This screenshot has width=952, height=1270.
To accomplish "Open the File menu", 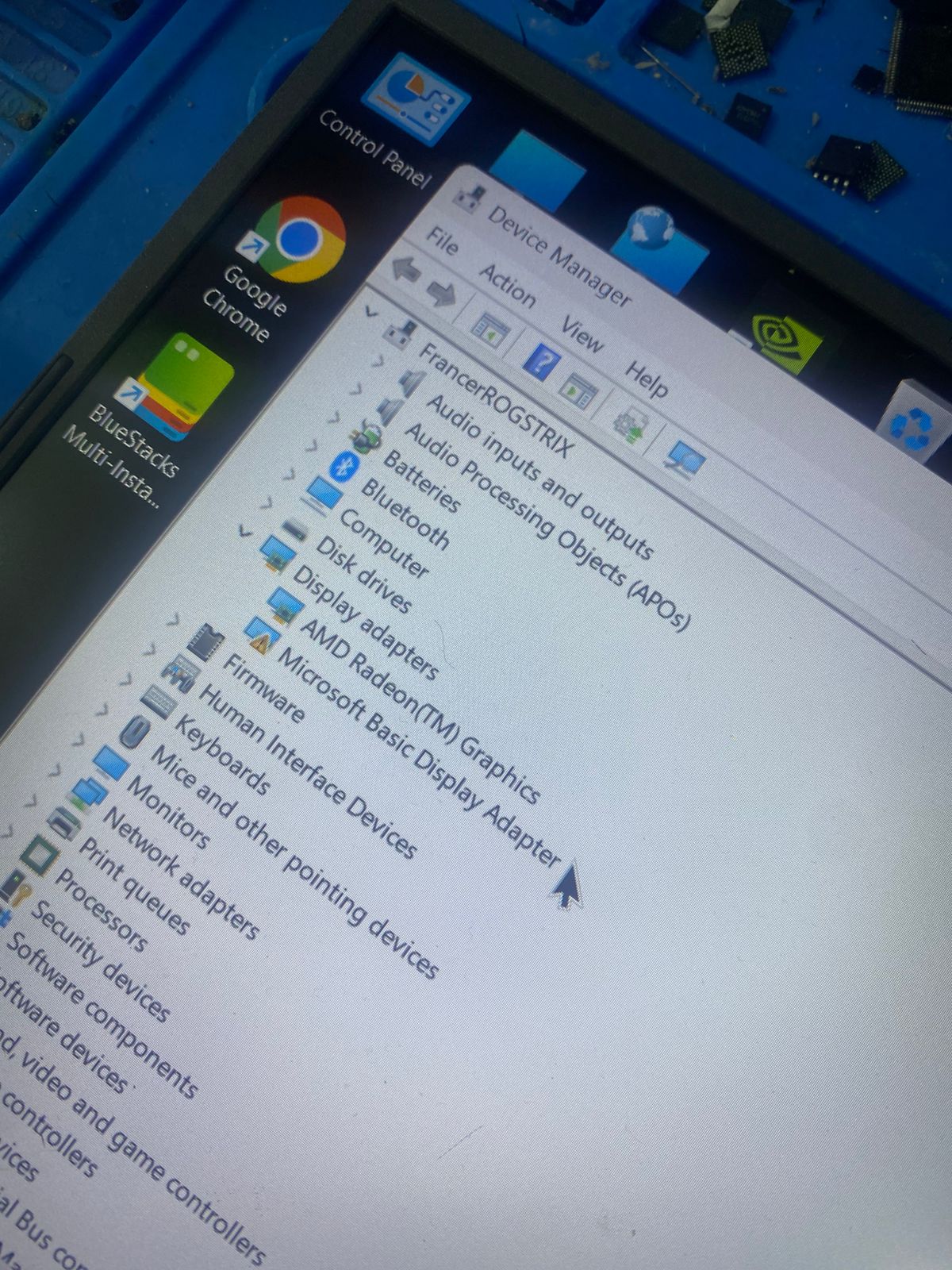I will click(442, 241).
